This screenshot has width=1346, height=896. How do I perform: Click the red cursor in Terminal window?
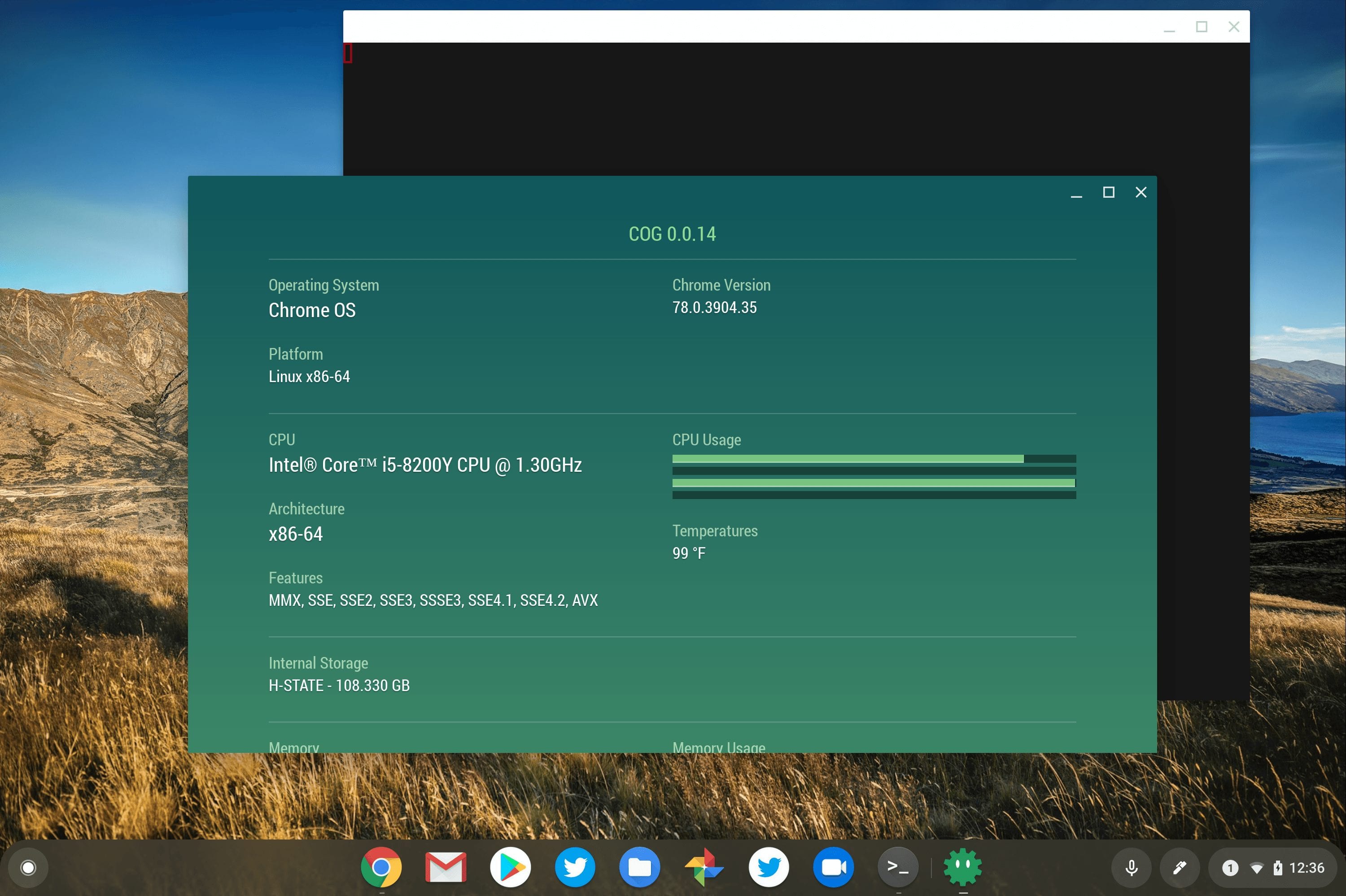click(348, 53)
